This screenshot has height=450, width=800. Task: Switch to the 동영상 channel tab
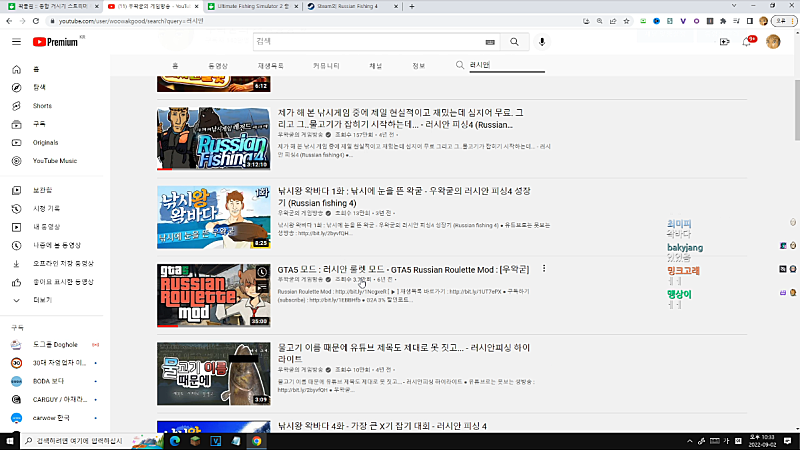[x=217, y=66]
